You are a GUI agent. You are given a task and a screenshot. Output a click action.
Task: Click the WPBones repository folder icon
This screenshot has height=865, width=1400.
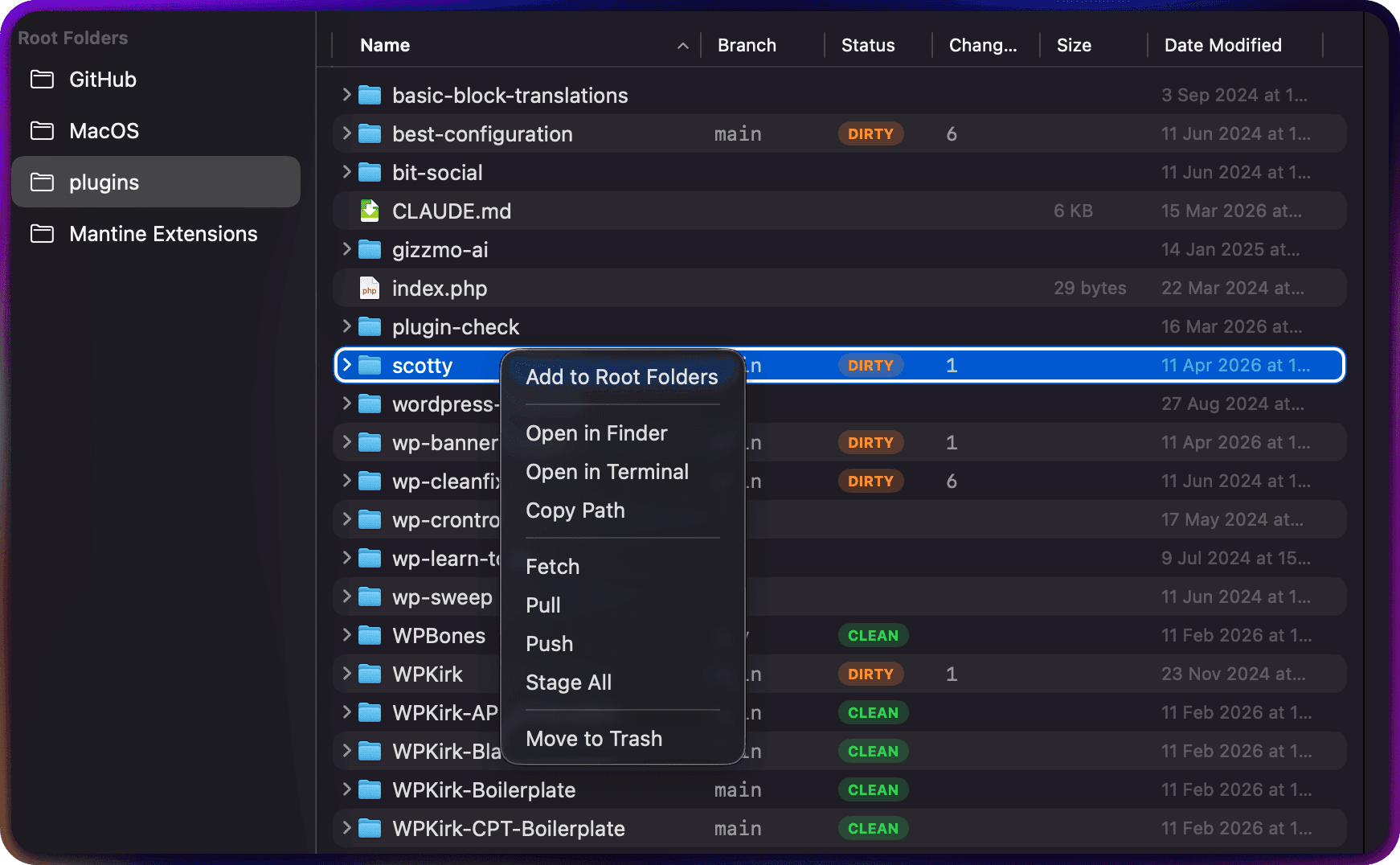(x=370, y=635)
